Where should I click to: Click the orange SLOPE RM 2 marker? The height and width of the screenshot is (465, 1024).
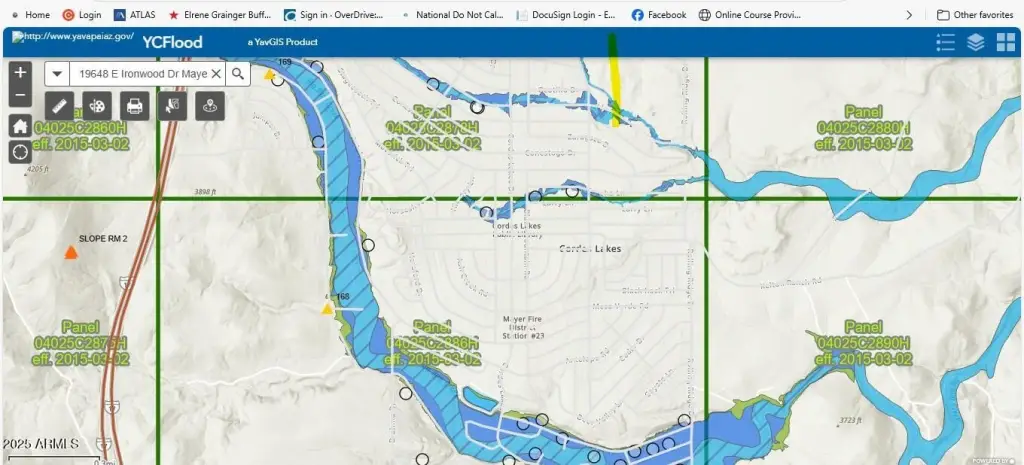click(x=71, y=253)
